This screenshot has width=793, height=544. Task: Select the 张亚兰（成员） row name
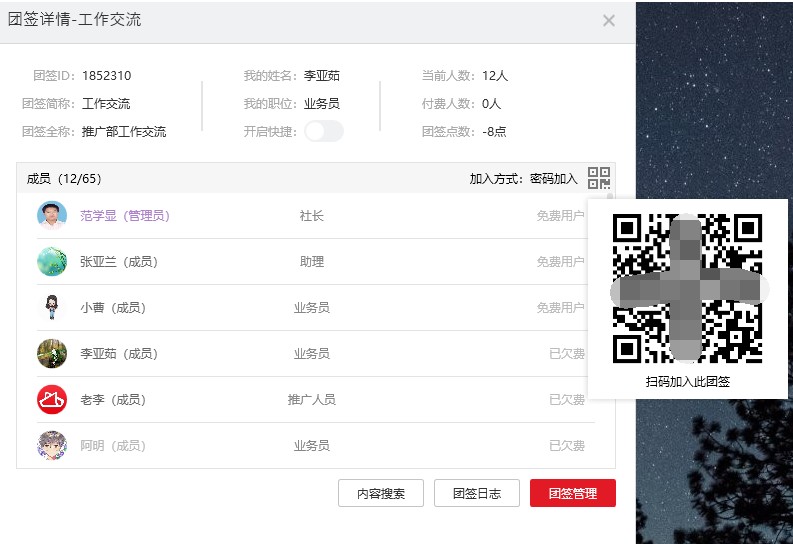point(119,261)
